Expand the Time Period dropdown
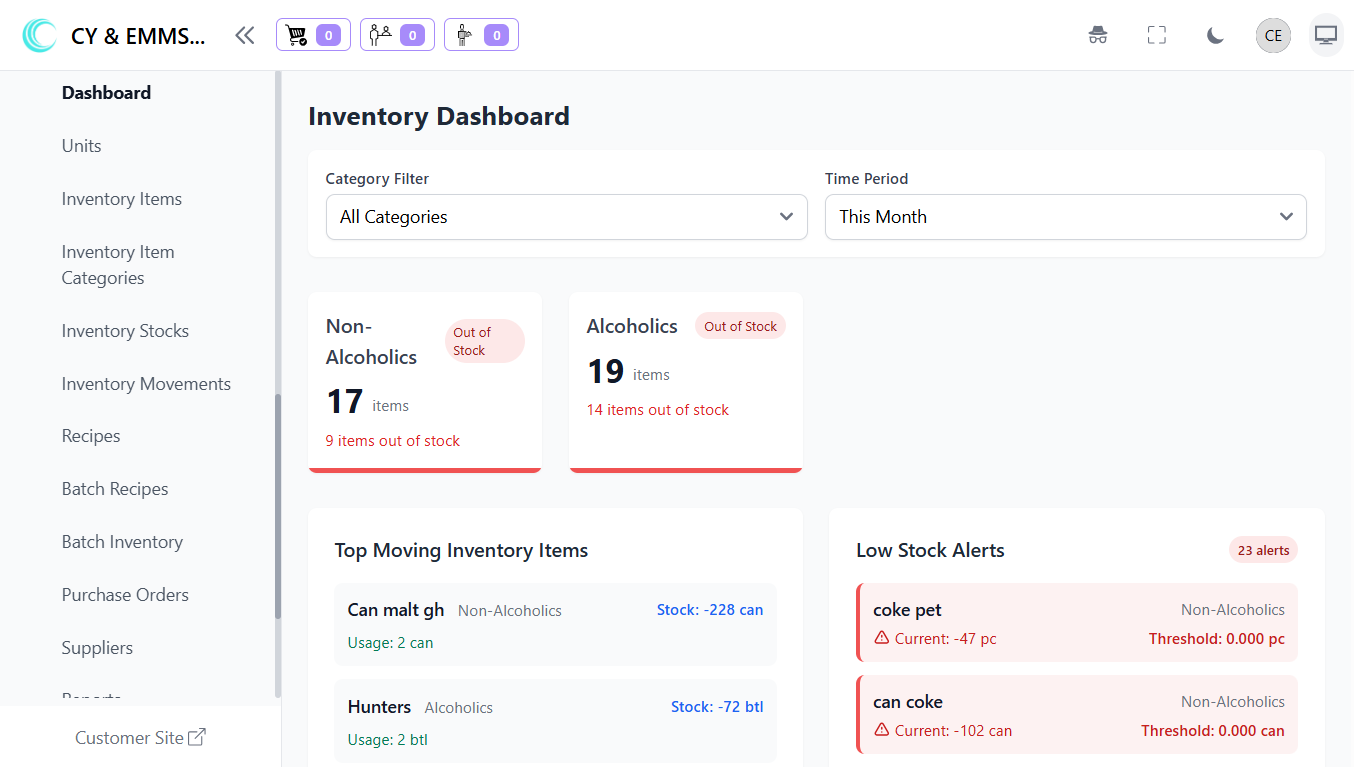The width and height of the screenshot is (1354, 767). coord(1065,217)
